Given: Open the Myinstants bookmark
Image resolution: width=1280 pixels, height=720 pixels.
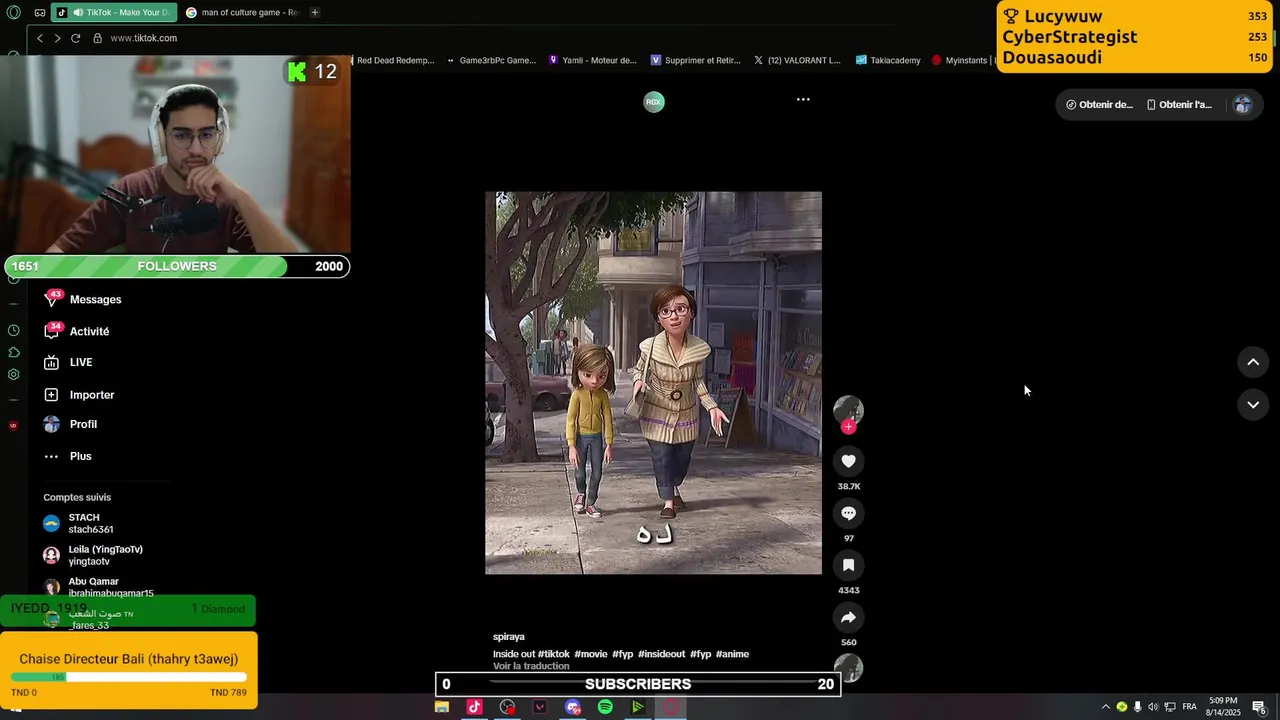Looking at the screenshot, I should tap(959, 60).
